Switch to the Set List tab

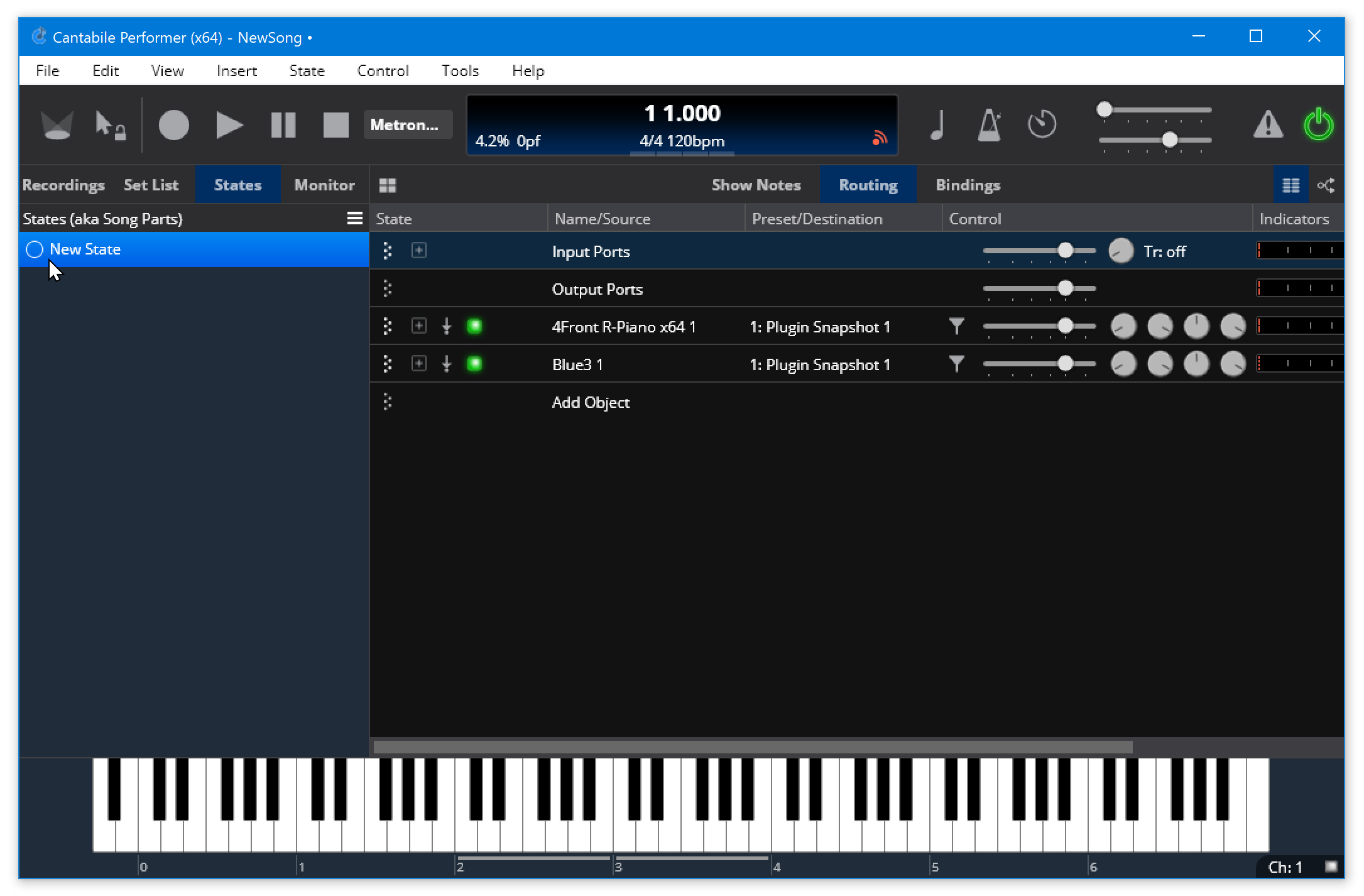click(x=151, y=185)
